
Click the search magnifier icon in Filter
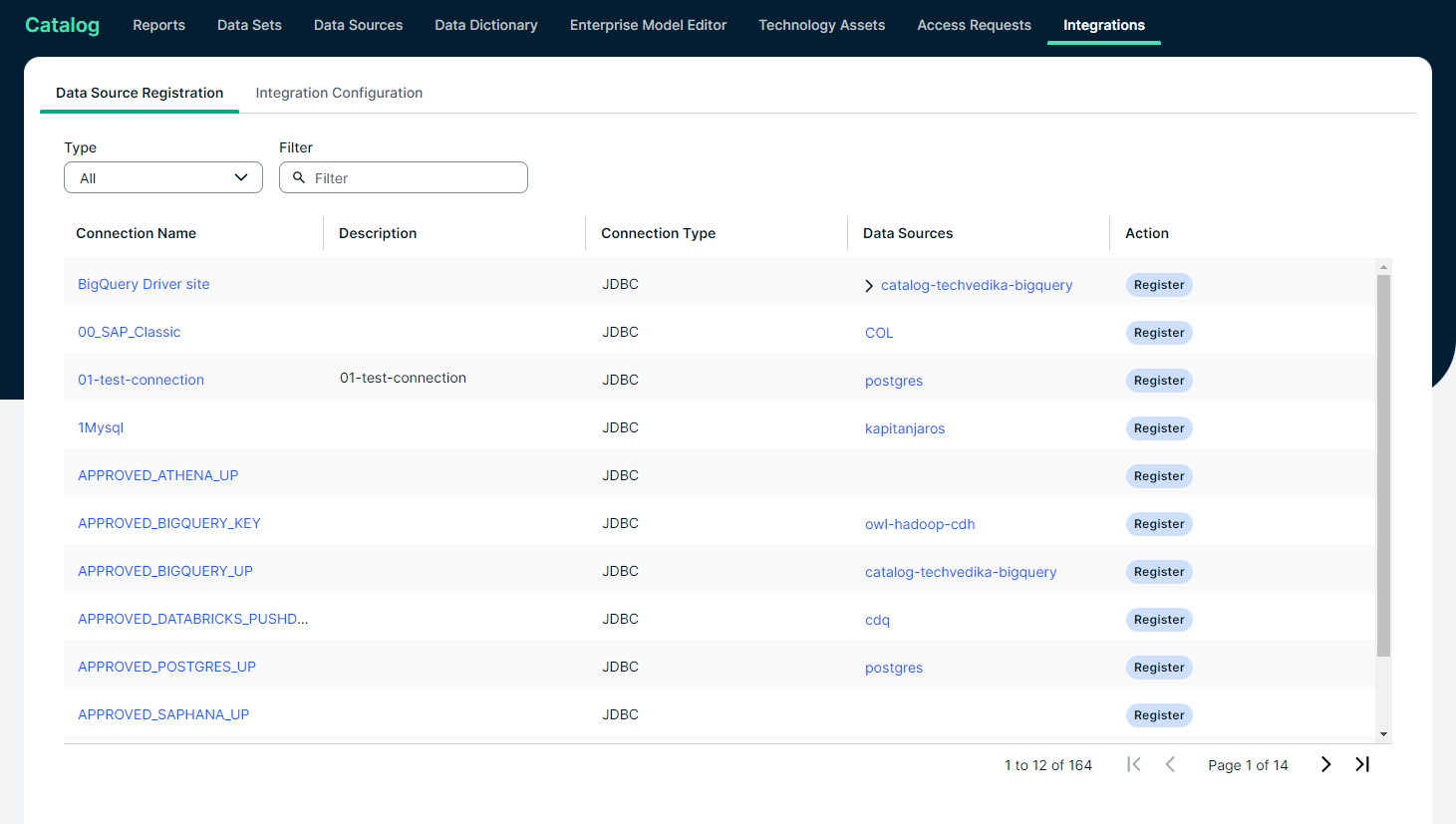pyautogui.click(x=299, y=177)
